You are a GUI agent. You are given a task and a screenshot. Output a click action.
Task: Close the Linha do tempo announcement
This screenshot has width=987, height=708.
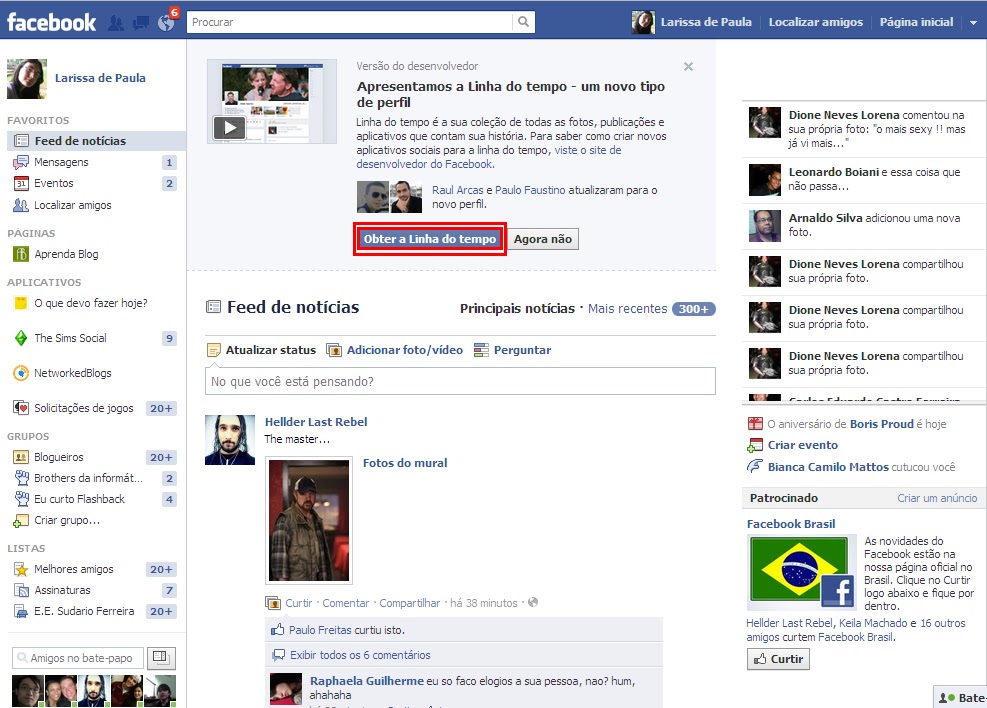coord(688,67)
